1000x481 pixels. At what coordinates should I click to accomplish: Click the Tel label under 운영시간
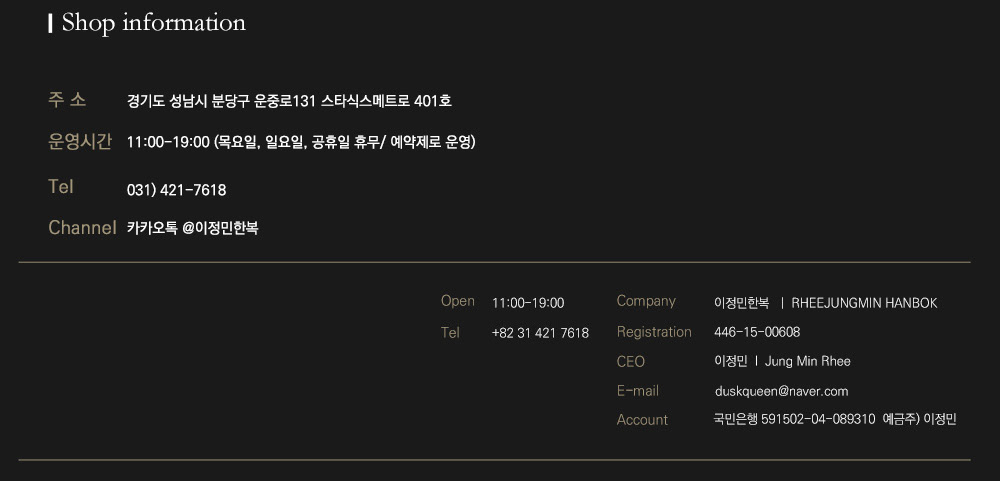click(x=61, y=187)
